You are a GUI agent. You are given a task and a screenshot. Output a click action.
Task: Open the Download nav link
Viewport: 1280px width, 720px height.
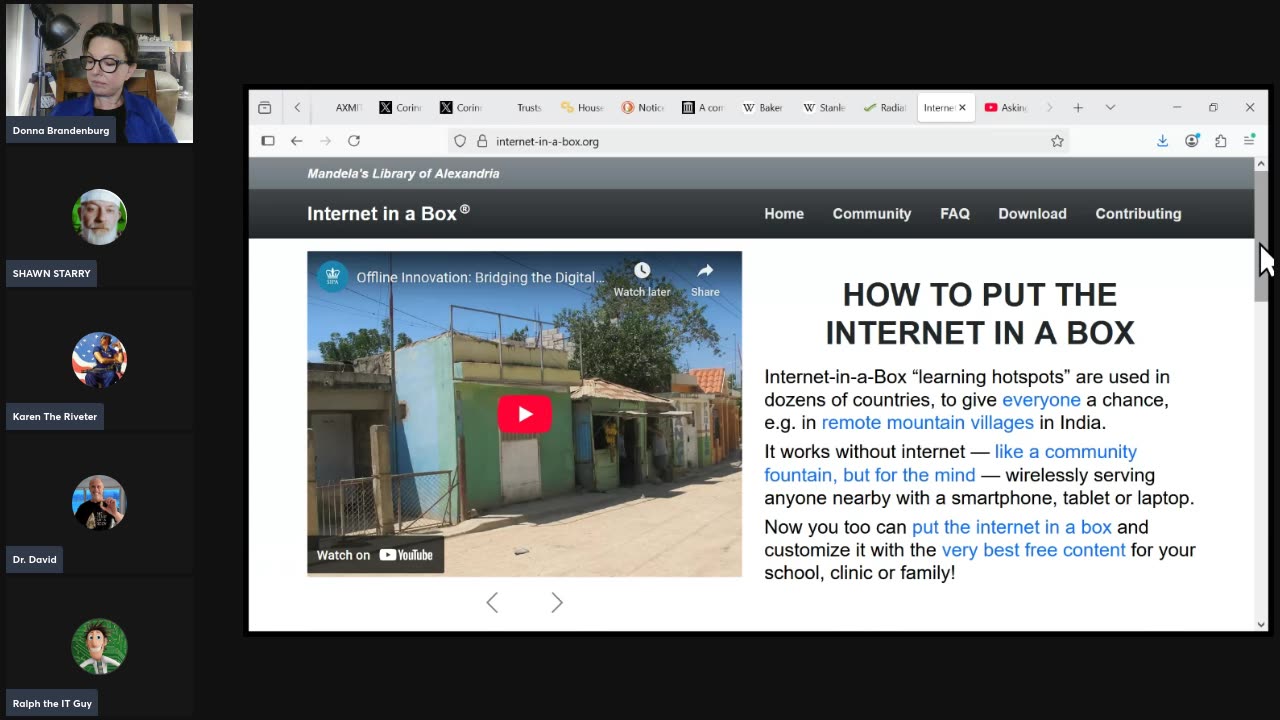(x=1032, y=213)
